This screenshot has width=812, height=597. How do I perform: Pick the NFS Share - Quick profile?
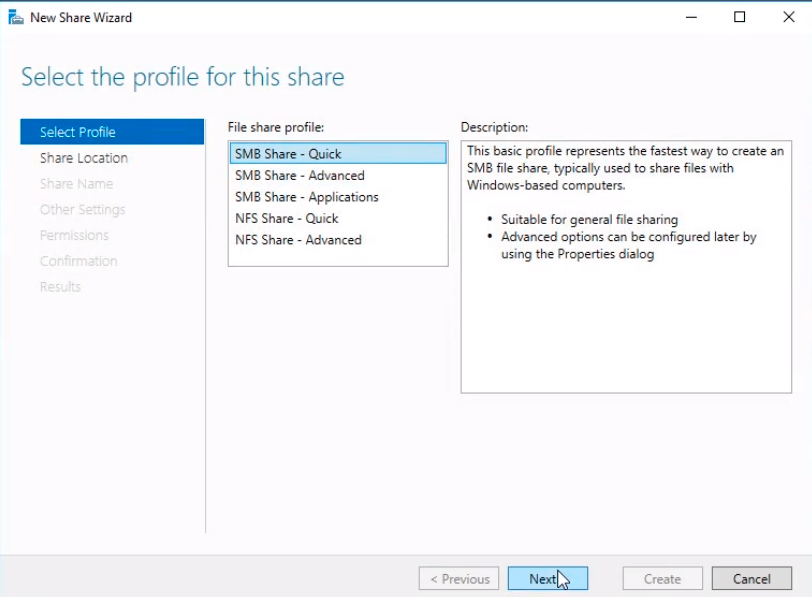click(338, 219)
